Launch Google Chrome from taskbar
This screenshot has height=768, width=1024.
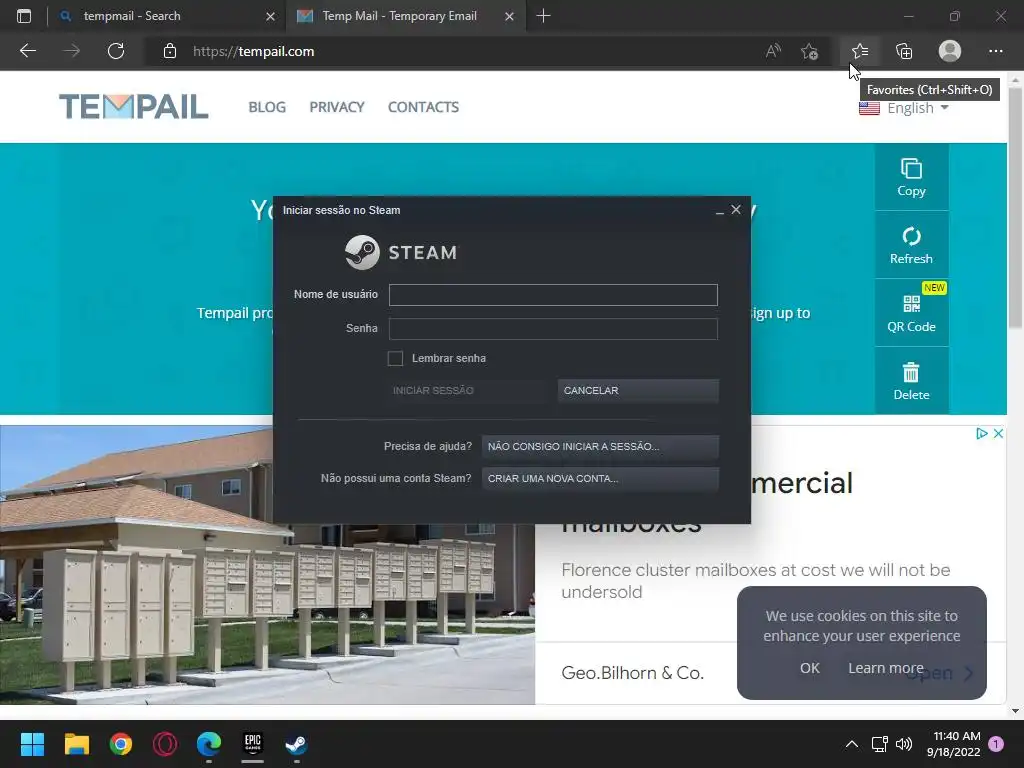pos(121,744)
